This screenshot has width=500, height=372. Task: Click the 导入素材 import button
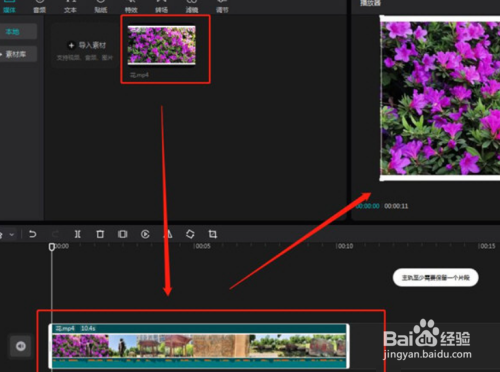click(87, 45)
